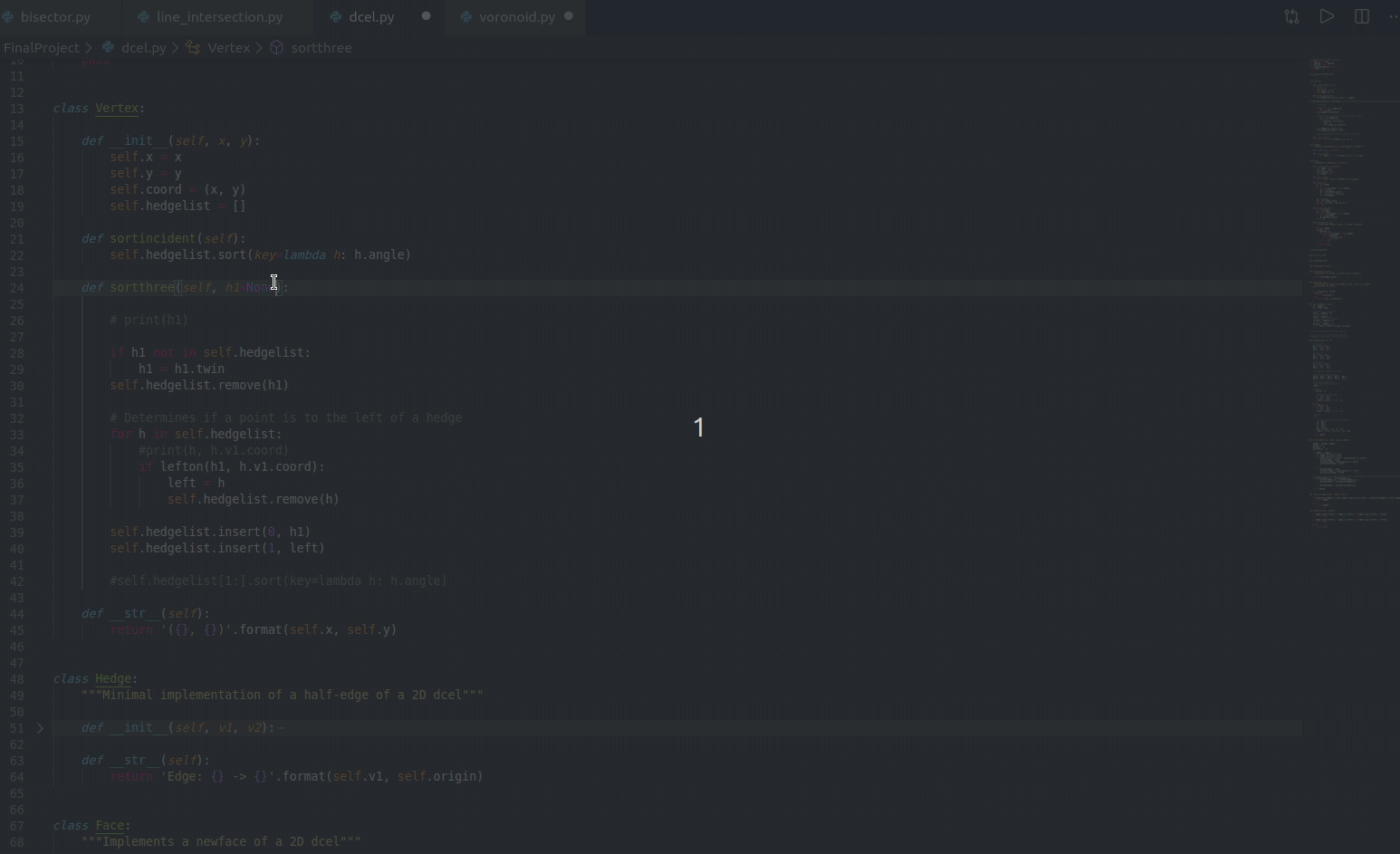Expand the collapsed __init__ method at line 51
This screenshot has width=1400, height=854.
click(x=279, y=727)
